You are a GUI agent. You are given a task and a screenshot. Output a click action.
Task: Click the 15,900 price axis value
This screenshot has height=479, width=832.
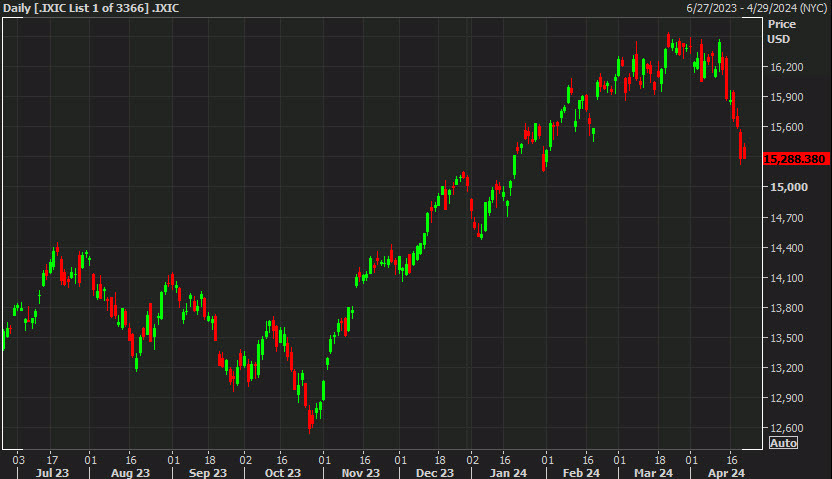(x=786, y=97)
